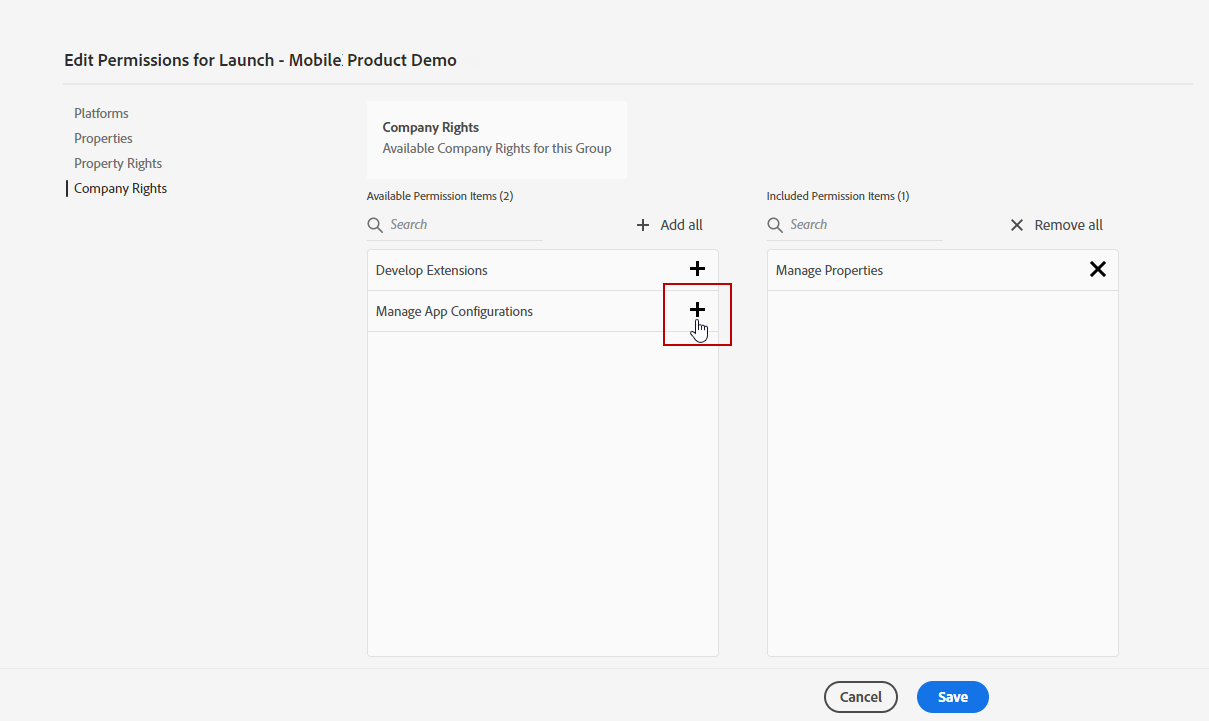Viewport: 1209px width, 721px height.
Task: Open the Platforms section
Action: pos(101,113)
